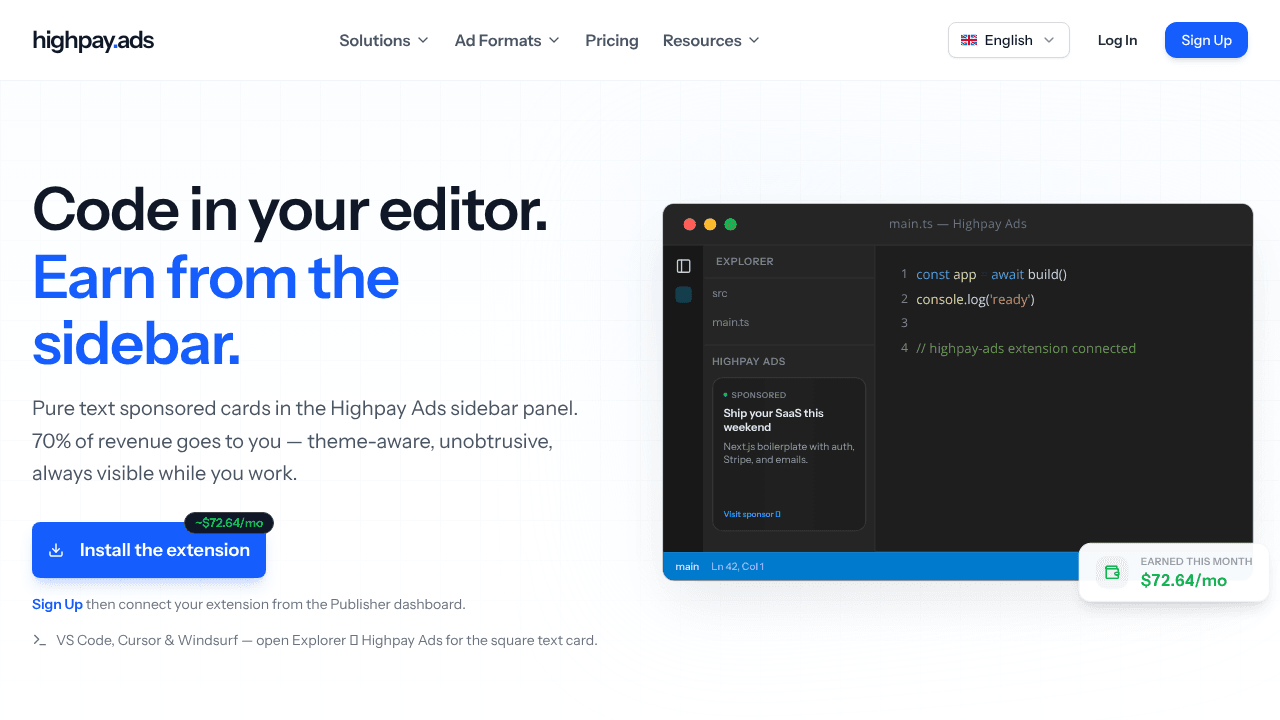Click the yellow window dot in editor mockup
The height and width of the screenshot is (720, 1280).
pos(710,224)
